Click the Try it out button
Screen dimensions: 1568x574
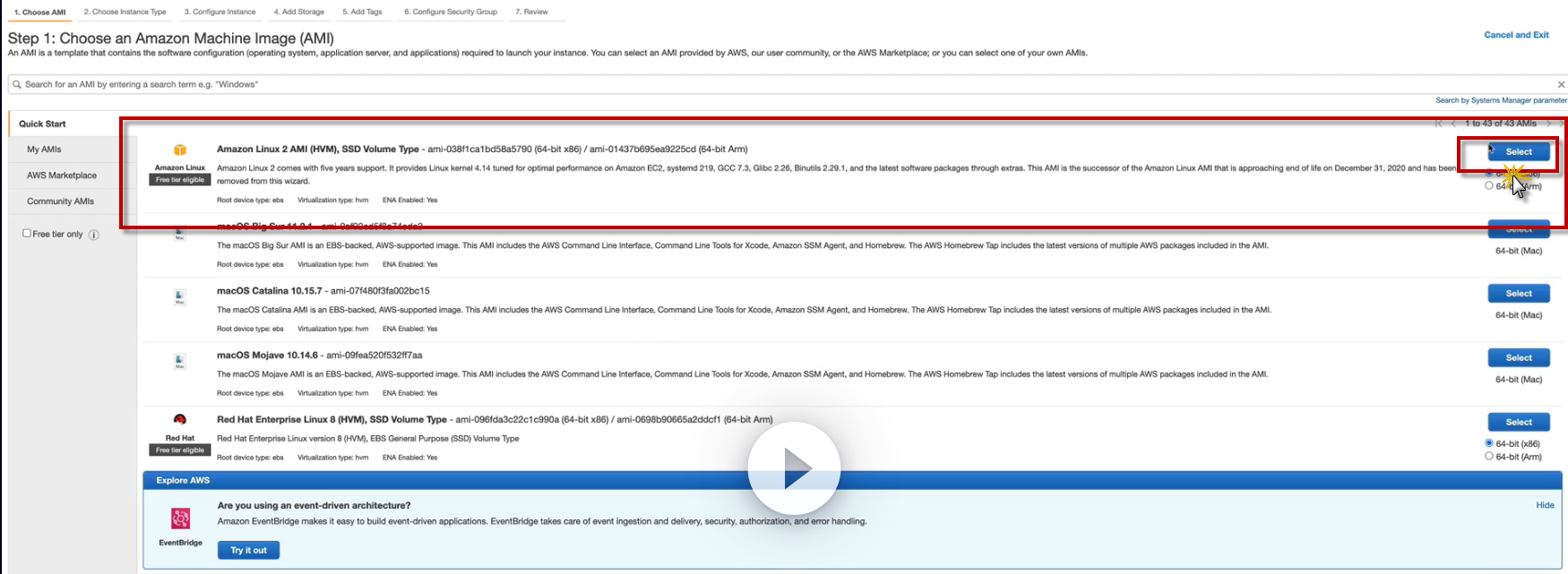pos(248,551)
